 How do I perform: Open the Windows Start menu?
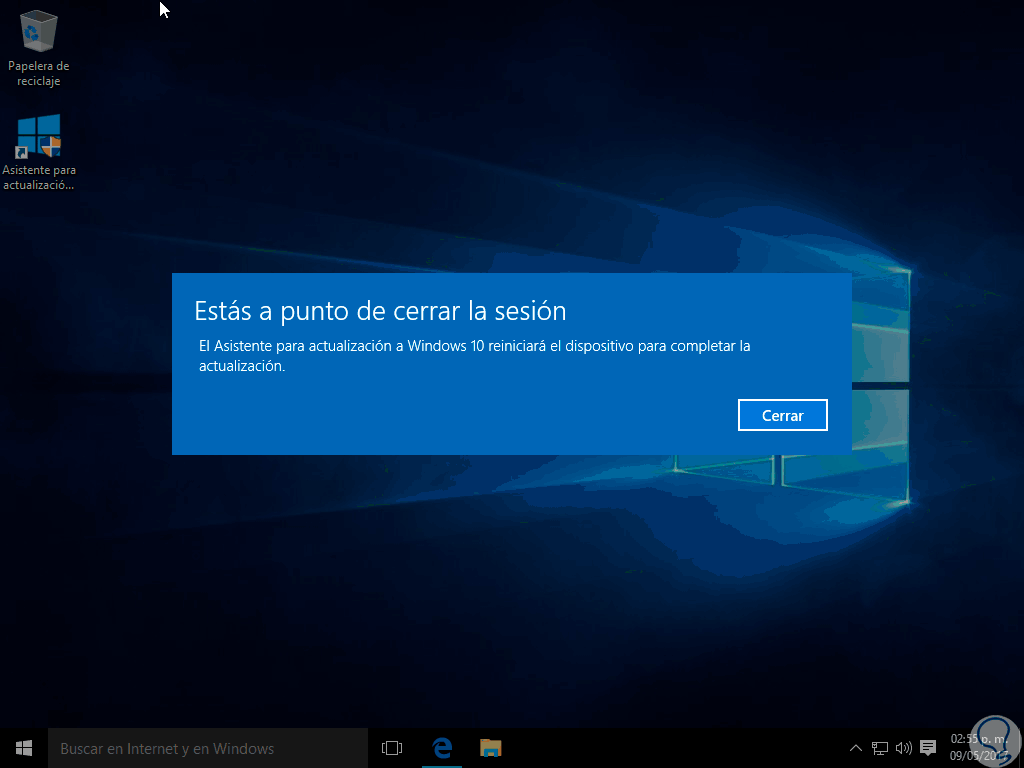click(x=24, y=748)
